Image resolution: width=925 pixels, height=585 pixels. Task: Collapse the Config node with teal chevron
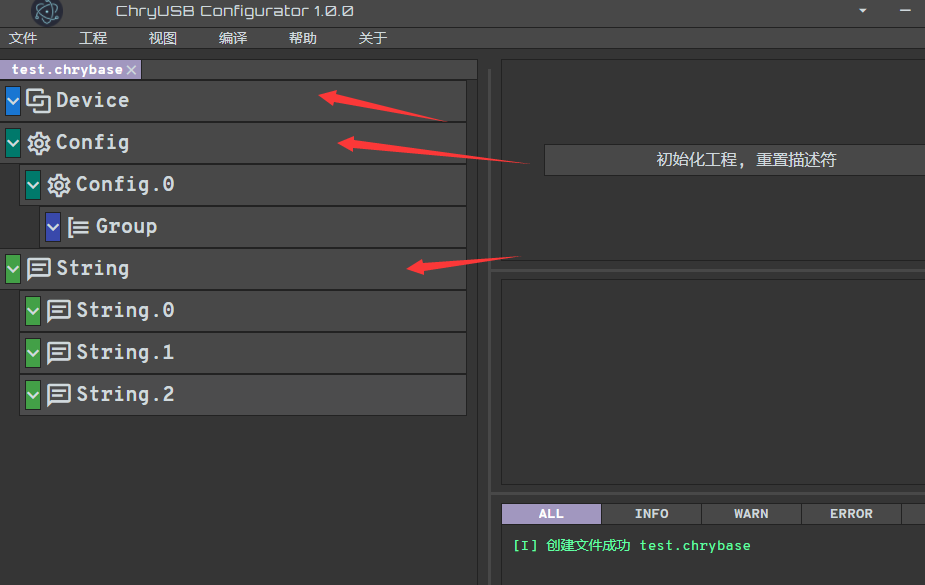tap(13, 143)
